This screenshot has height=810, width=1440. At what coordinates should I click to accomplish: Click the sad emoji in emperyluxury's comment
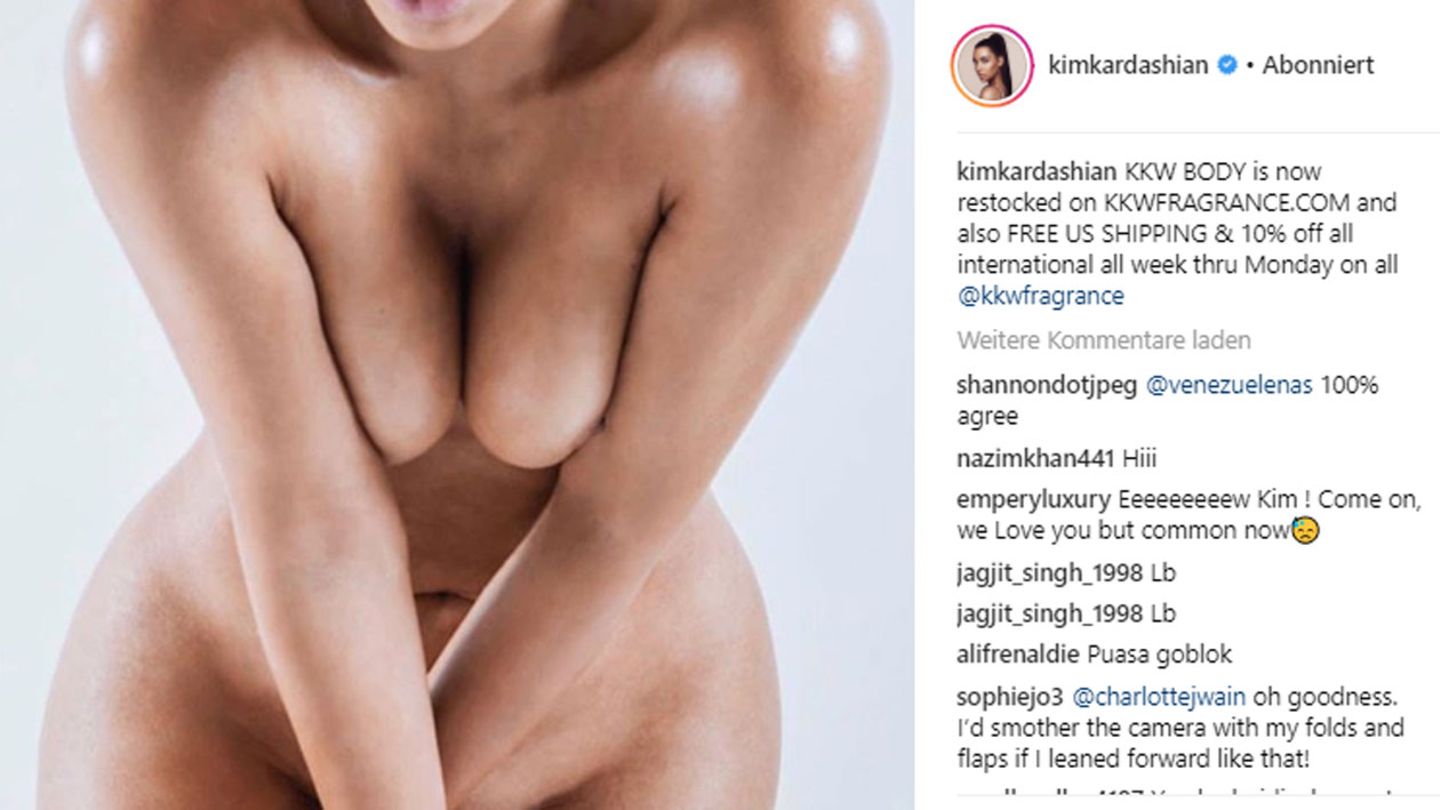1305,531
